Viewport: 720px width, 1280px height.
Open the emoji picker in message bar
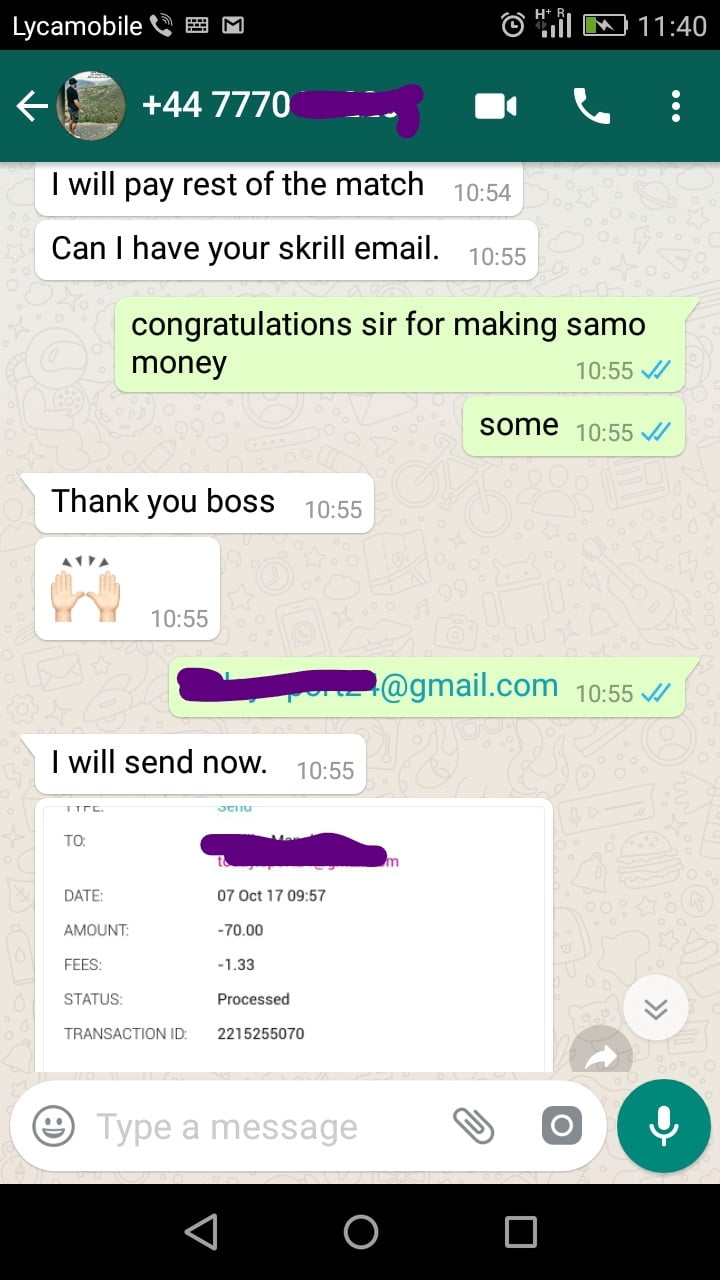coord(54,1127)
